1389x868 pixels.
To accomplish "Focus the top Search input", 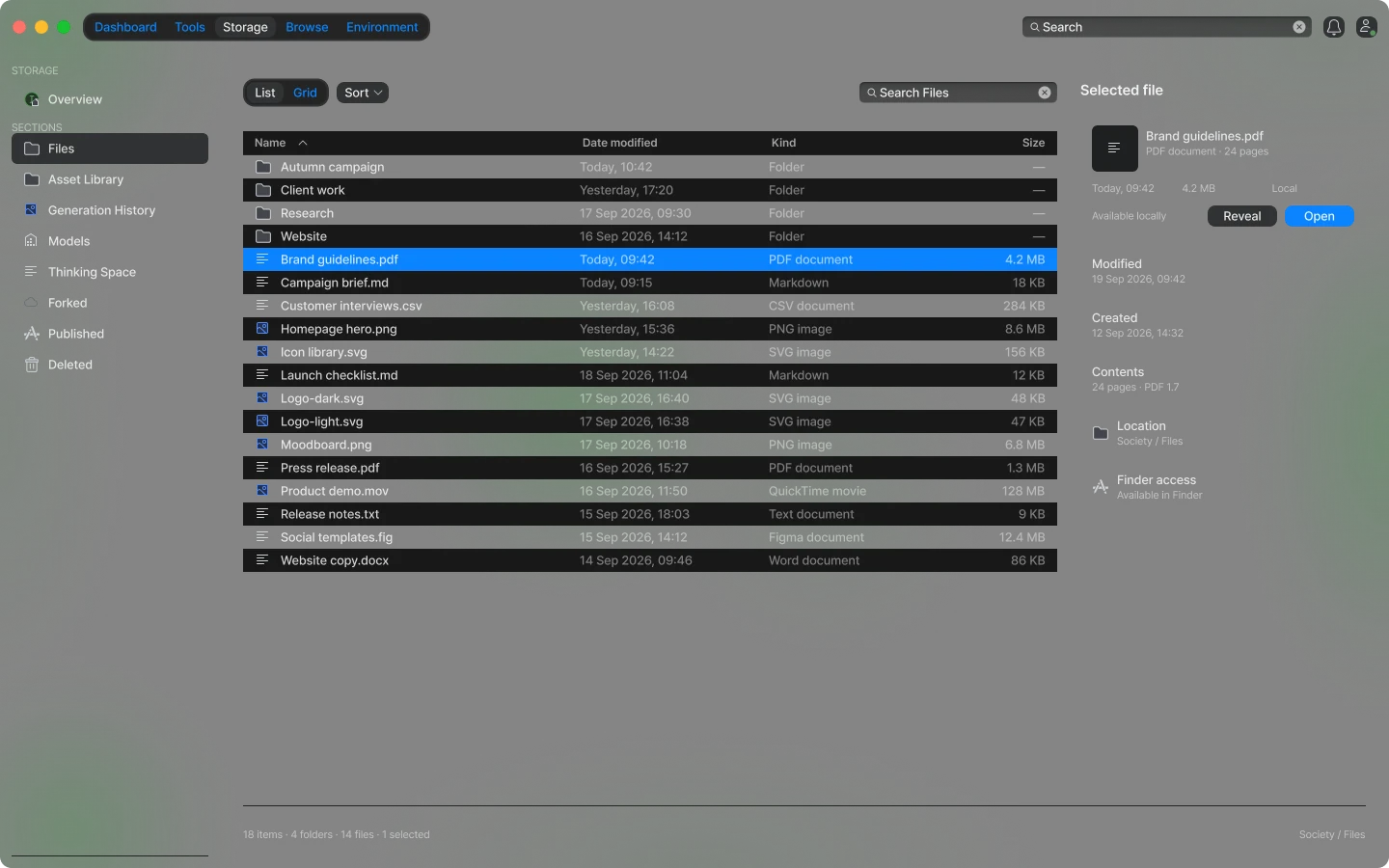I will pyautogui.click(x=1166, y=27).
